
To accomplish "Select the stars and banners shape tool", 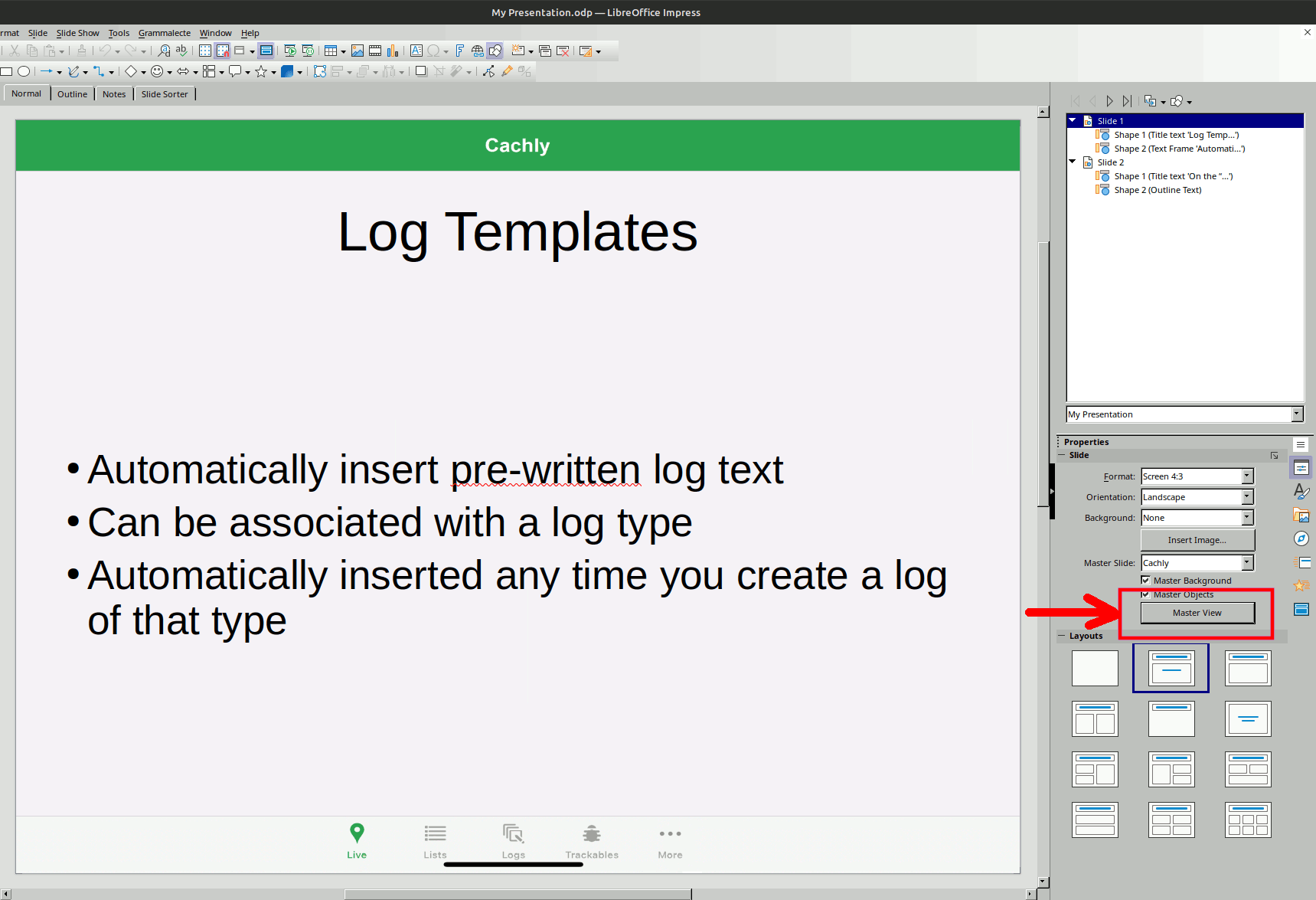I will click(x=261, y=71).
